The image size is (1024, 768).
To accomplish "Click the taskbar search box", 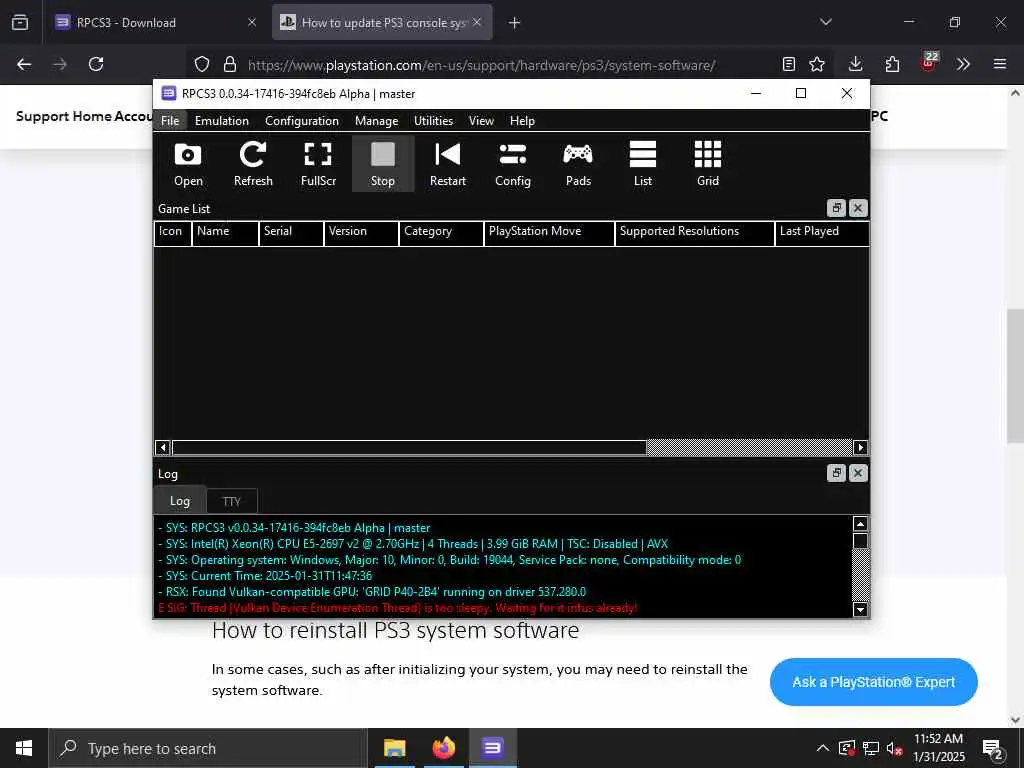I will [x=208, y=748].
